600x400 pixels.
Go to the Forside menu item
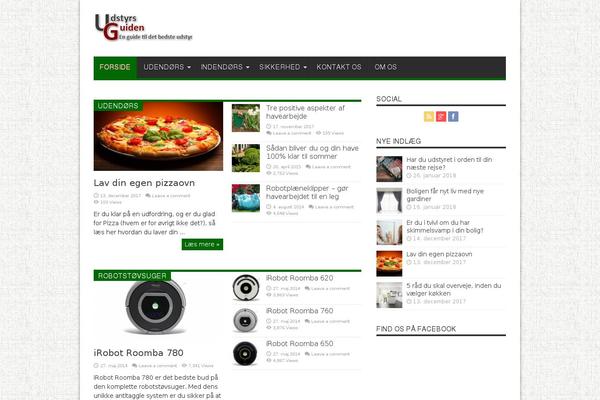pos(115,67)
